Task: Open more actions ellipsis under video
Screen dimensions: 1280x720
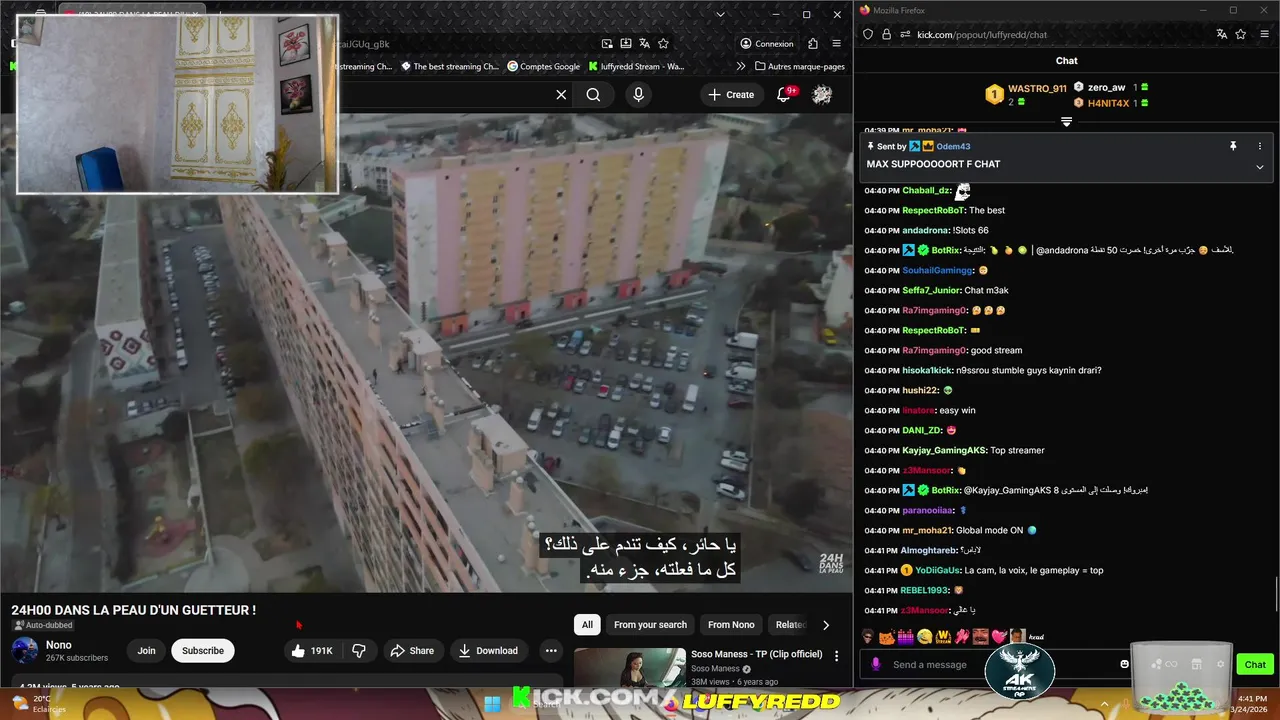Action: (x=550, y=651)
